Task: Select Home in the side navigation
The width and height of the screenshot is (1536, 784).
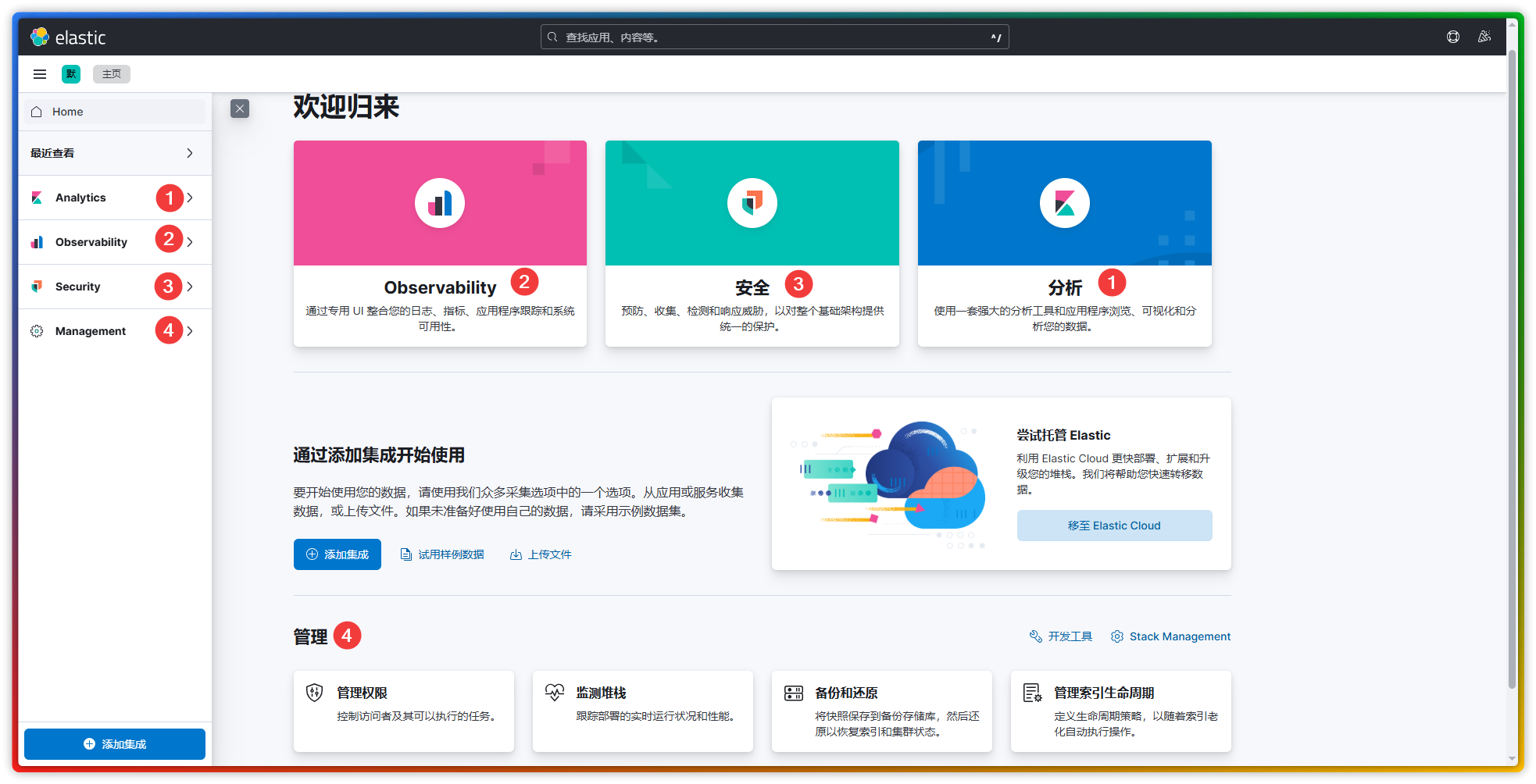Action: click(115, 112)
